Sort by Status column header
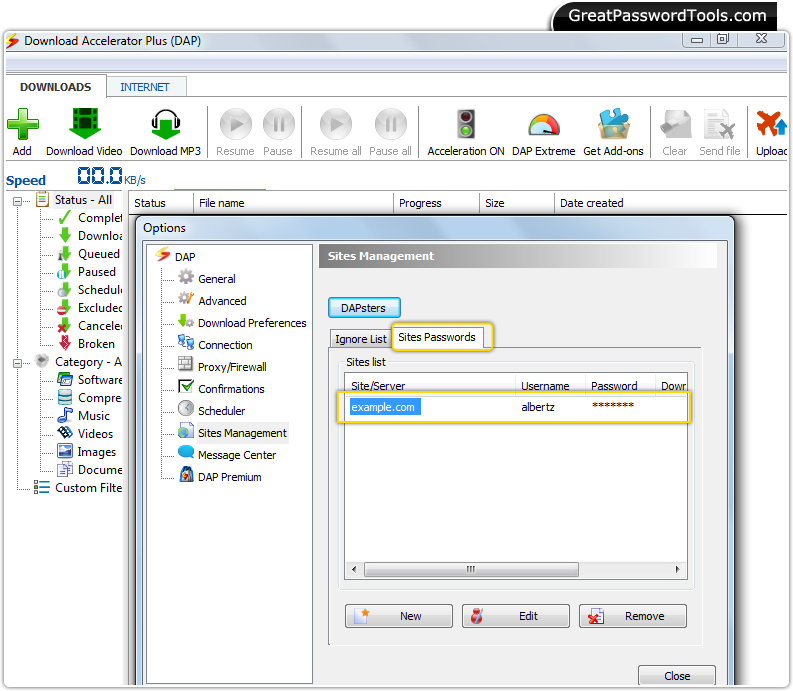793x691 pixels. [x=161, y=203]
